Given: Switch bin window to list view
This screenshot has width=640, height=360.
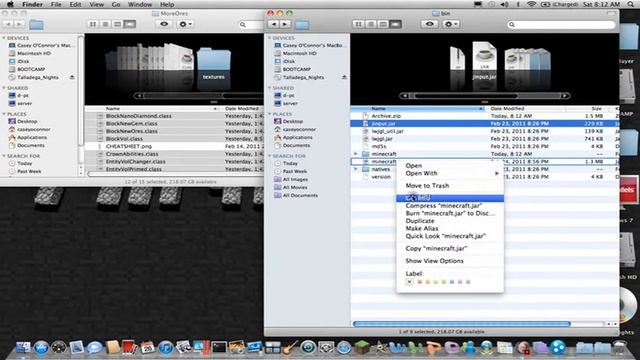Looking at the screenshot, I should pyautogui.click(x=371, y=24).
